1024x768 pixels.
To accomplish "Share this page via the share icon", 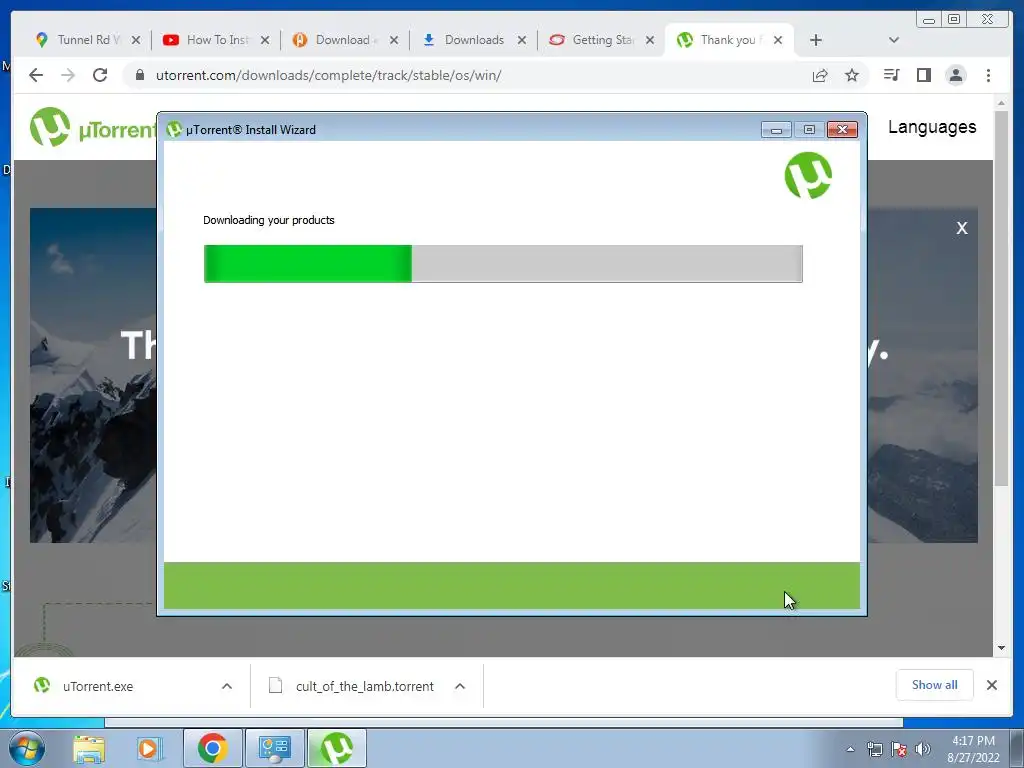I will tap(820, 75).
